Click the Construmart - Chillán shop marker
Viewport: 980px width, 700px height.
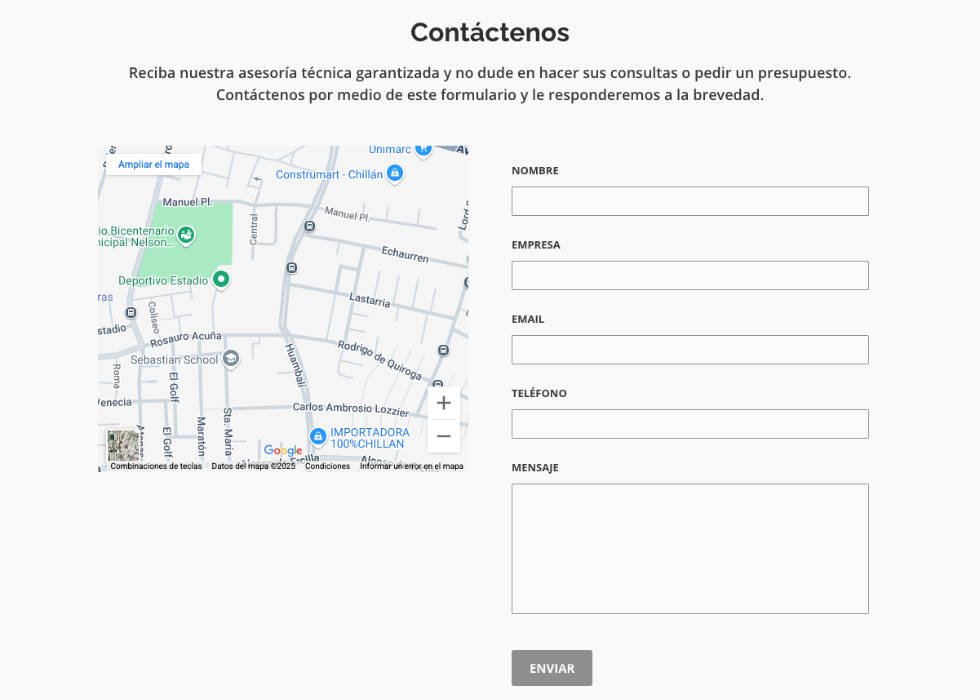click(x=395, y=174)
